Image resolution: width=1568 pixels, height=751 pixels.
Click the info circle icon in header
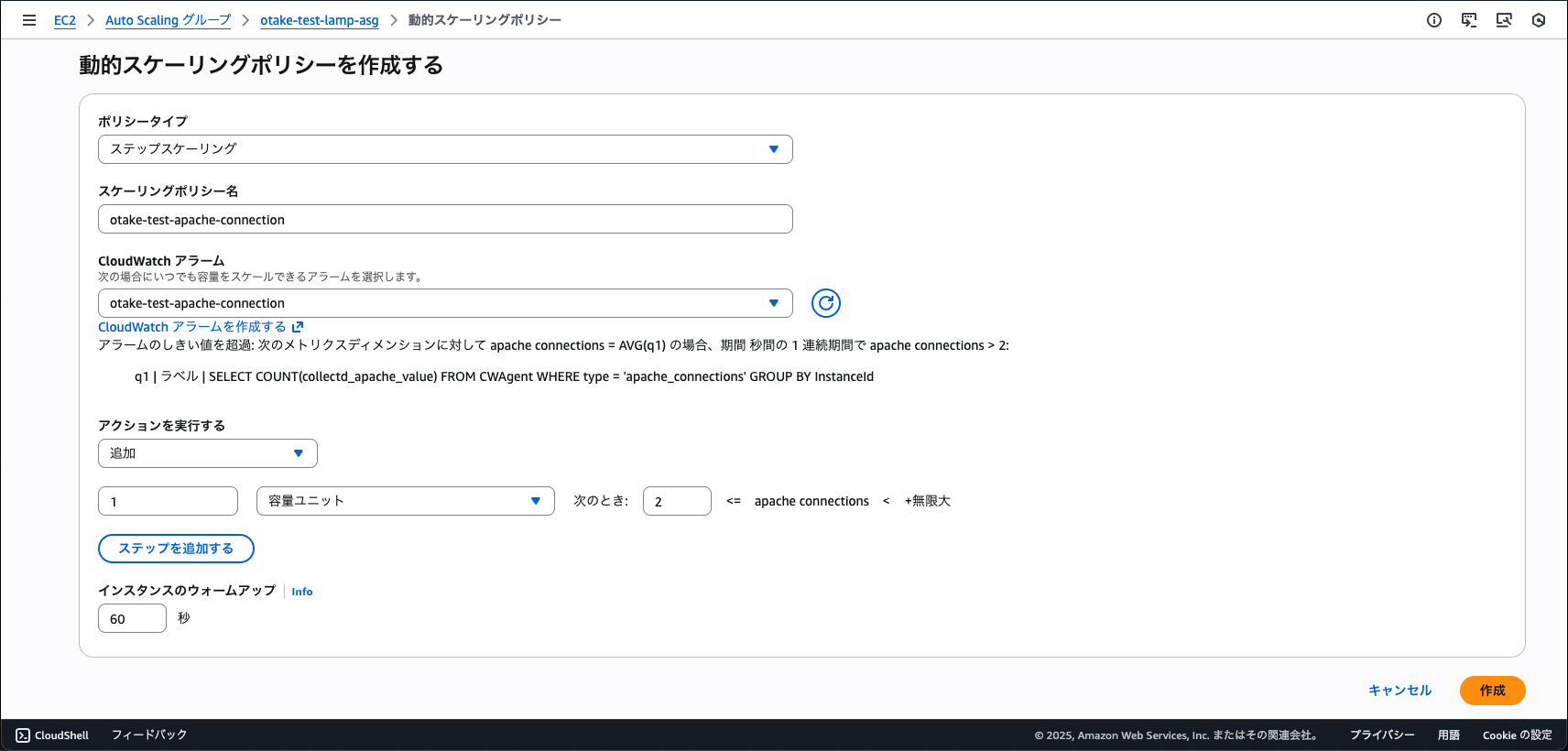tap(1434, 20)
